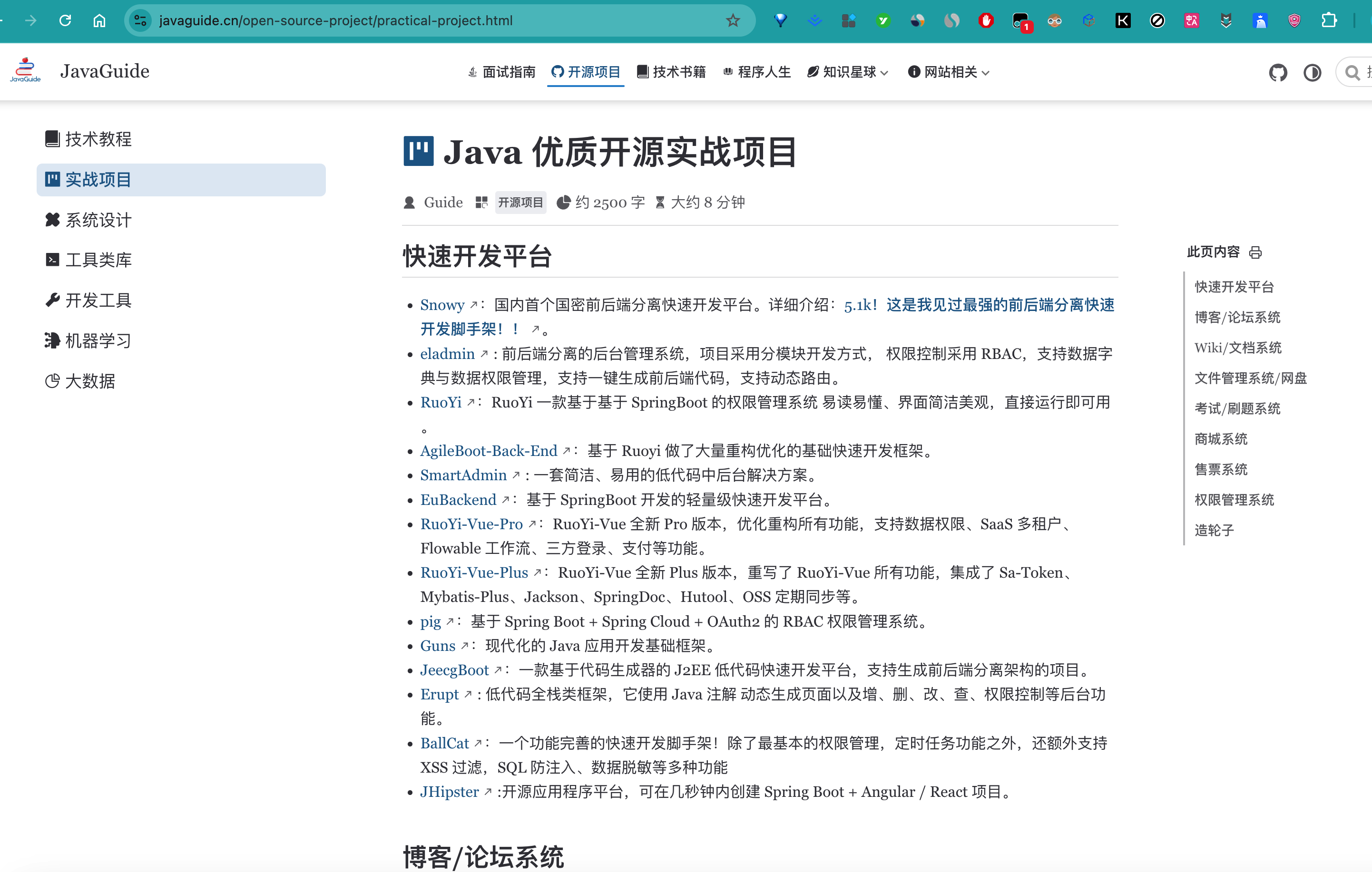Open the BallCat project link
Screen dimensions: 1372x872
coord(444,743)
